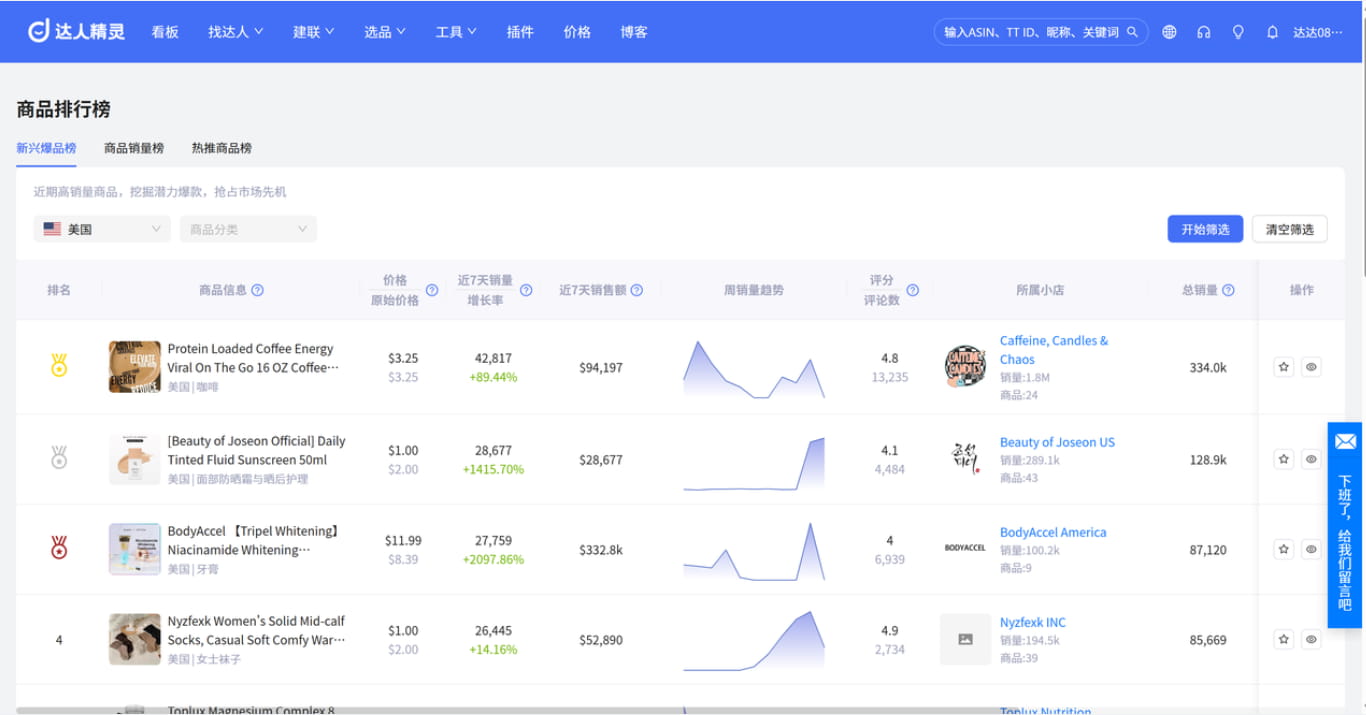Star the Protein Loaded Coffee product
The width and height of the screenshot is (1366, 715).
point(1284,367)
